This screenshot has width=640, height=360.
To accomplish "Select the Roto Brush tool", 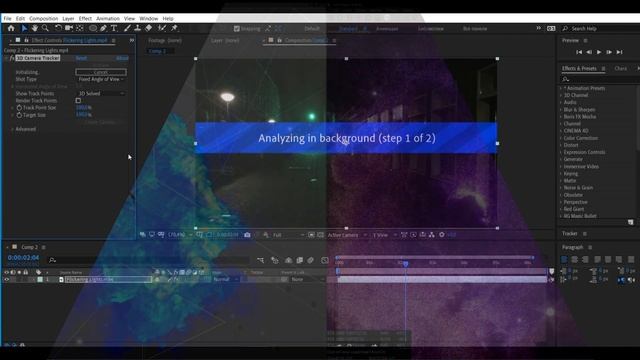I will point(162,28).
